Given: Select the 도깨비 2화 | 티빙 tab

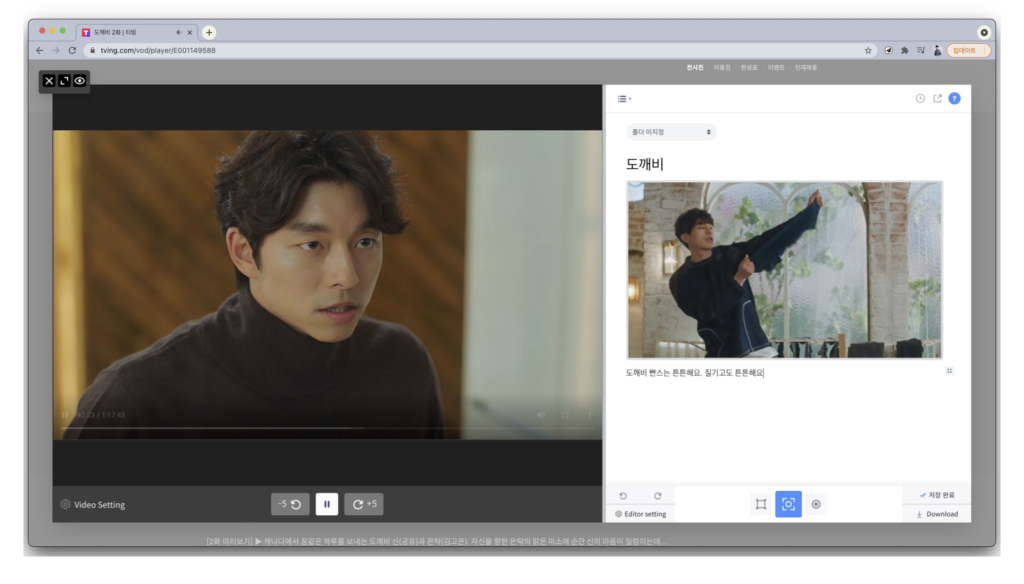Looking at the screenshot, I should (136, 32).
